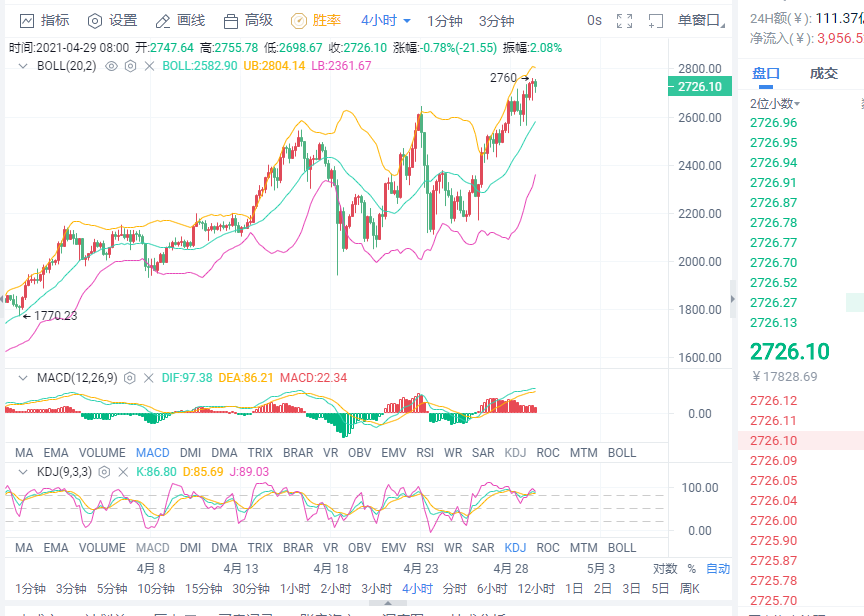Enter fullscreen chart mode
The image size is (864, 616).
pos(625,20)
